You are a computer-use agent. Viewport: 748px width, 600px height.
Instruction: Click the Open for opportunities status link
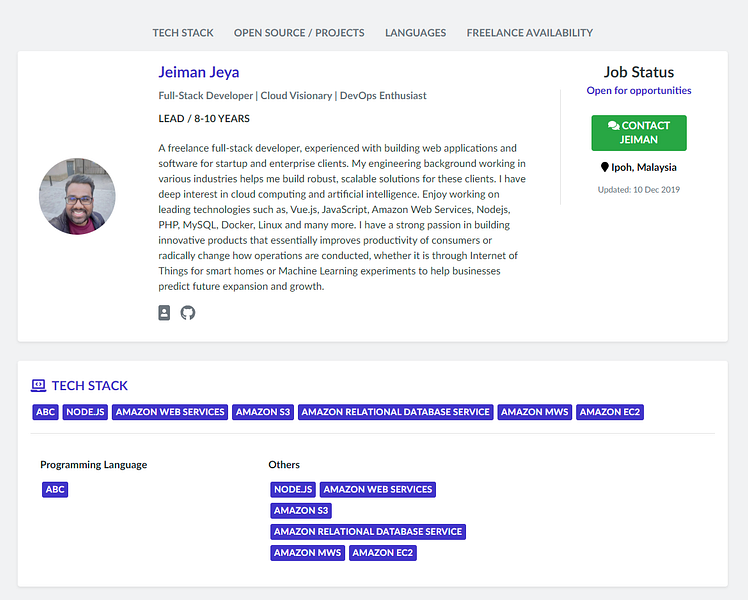639,91
